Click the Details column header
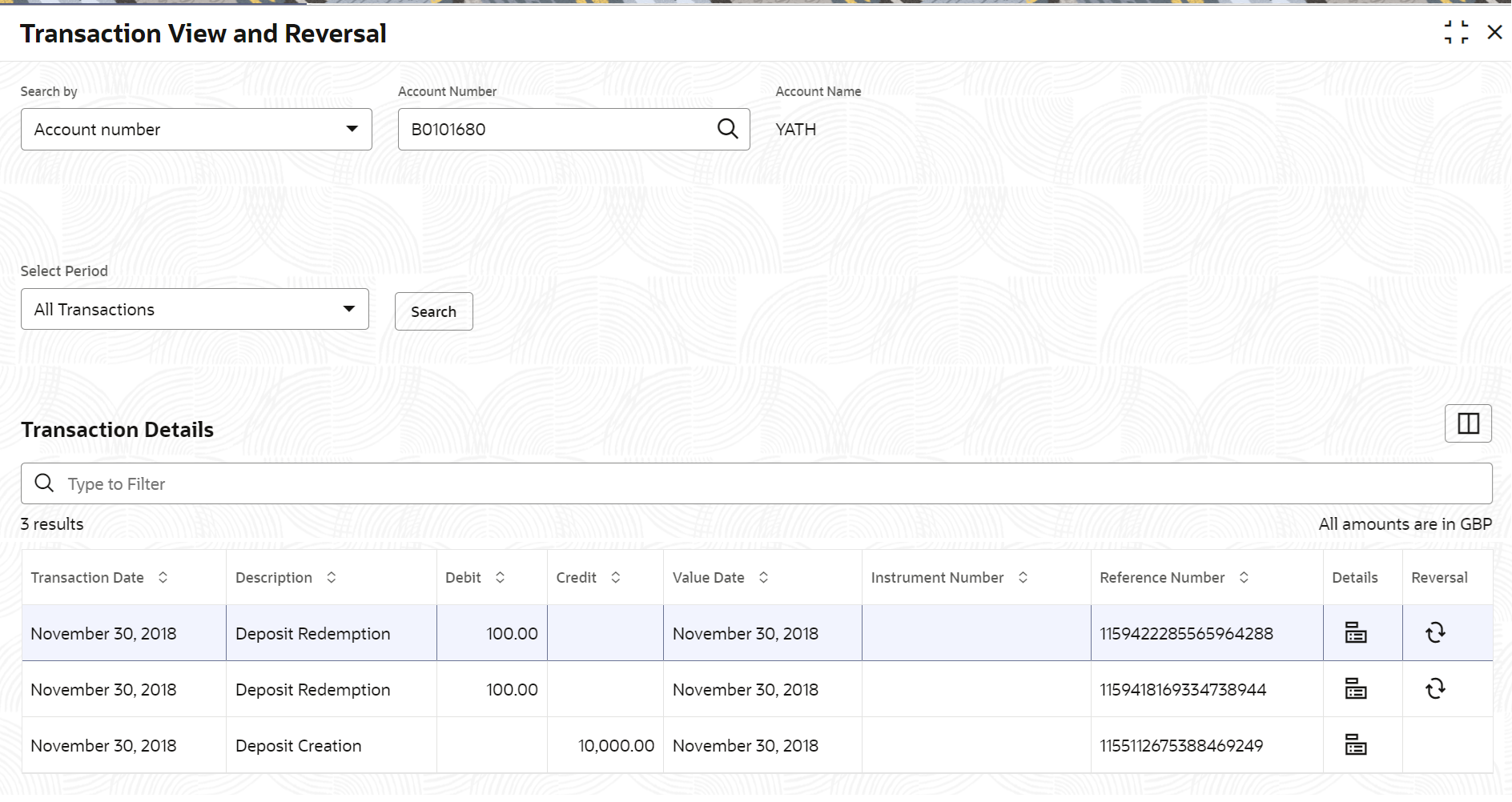The image size is (1512, 802). coord(1355,577)
